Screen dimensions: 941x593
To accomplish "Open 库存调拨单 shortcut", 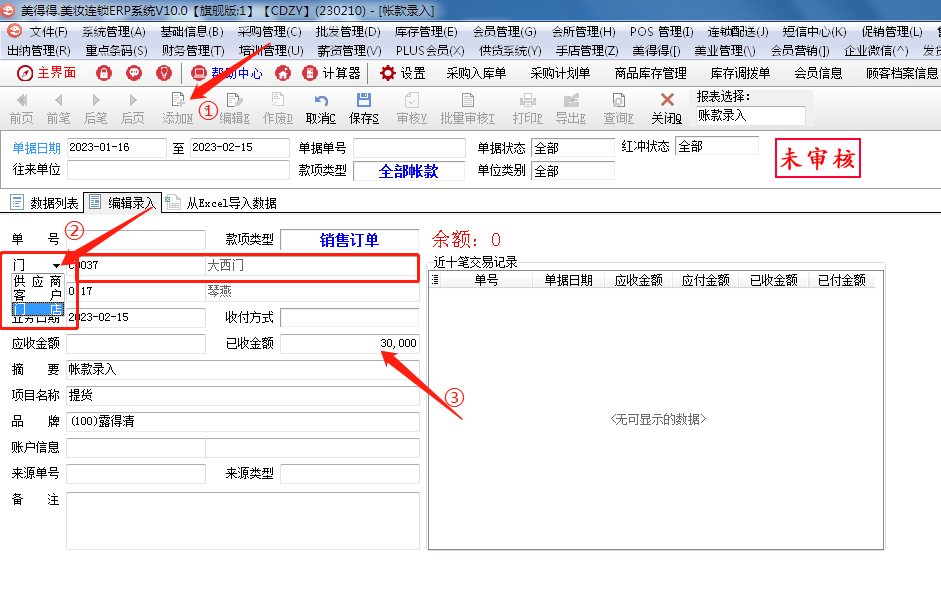I will point(740,73).
